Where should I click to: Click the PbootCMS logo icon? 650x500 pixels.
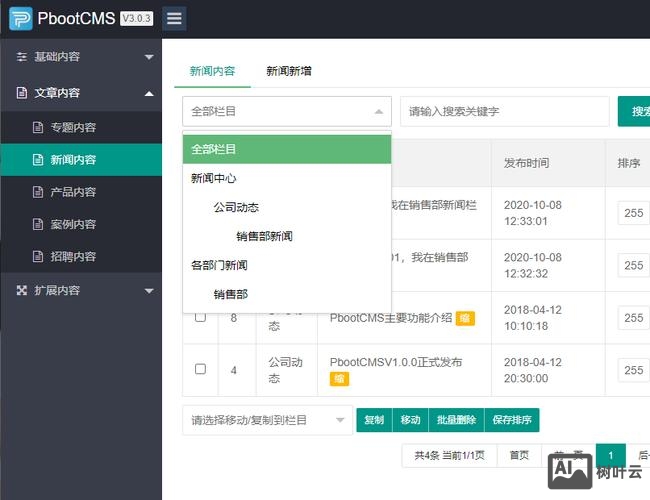(21, 19)
